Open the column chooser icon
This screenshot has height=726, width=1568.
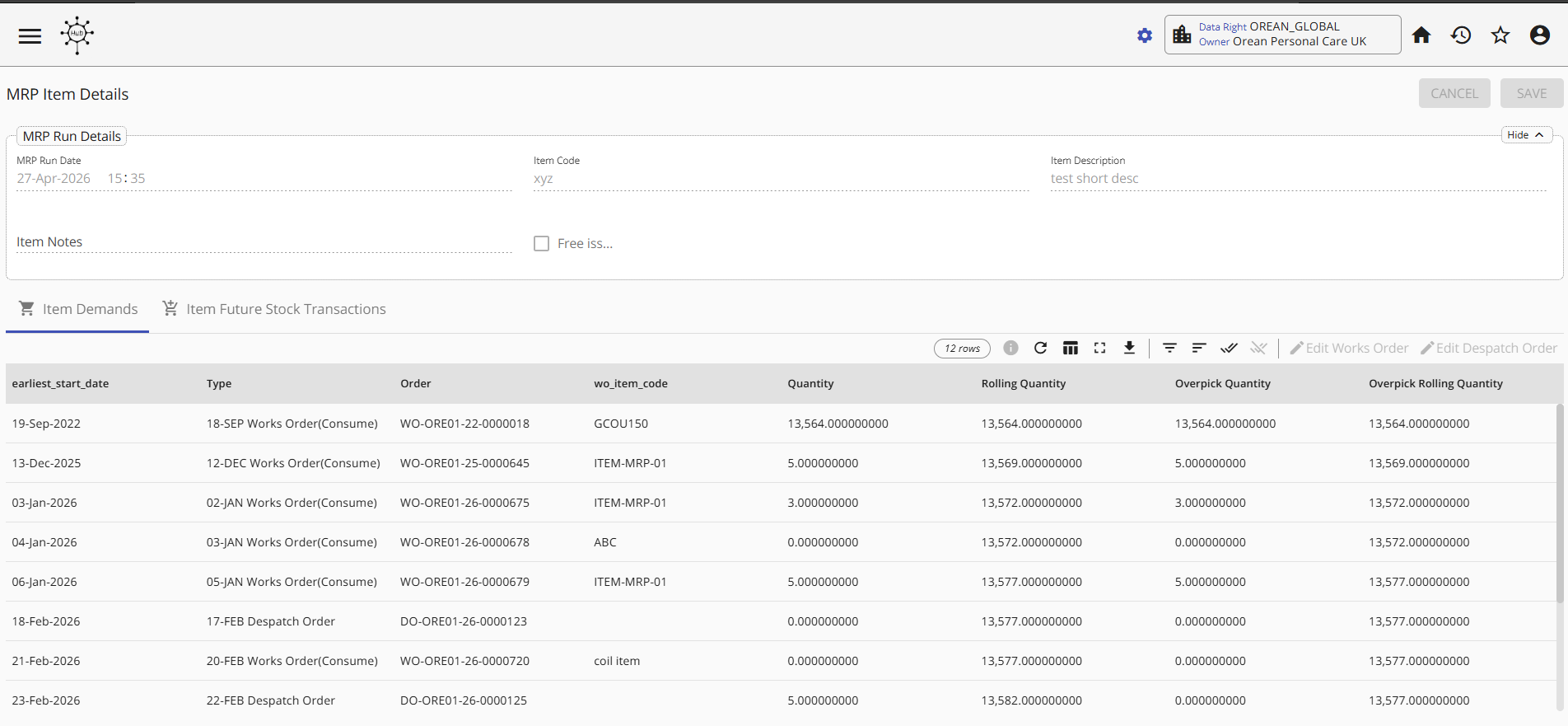[1070, 348]
